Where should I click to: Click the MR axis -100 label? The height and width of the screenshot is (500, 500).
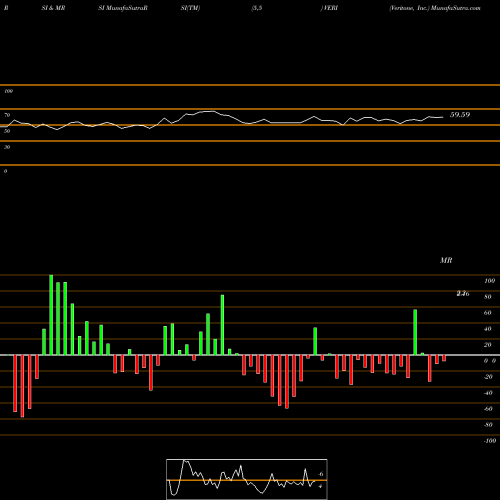coord(489,441)
